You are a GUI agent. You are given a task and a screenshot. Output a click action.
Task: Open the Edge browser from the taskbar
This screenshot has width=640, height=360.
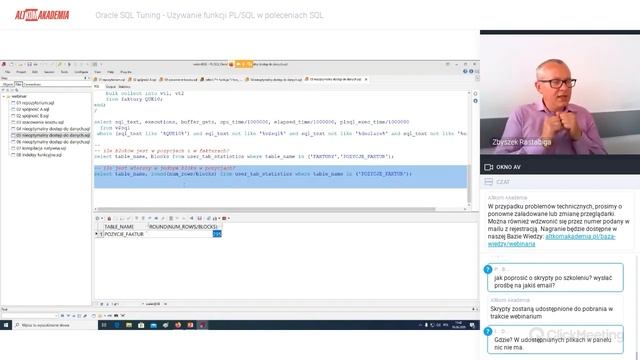click(x=117, y=325)
